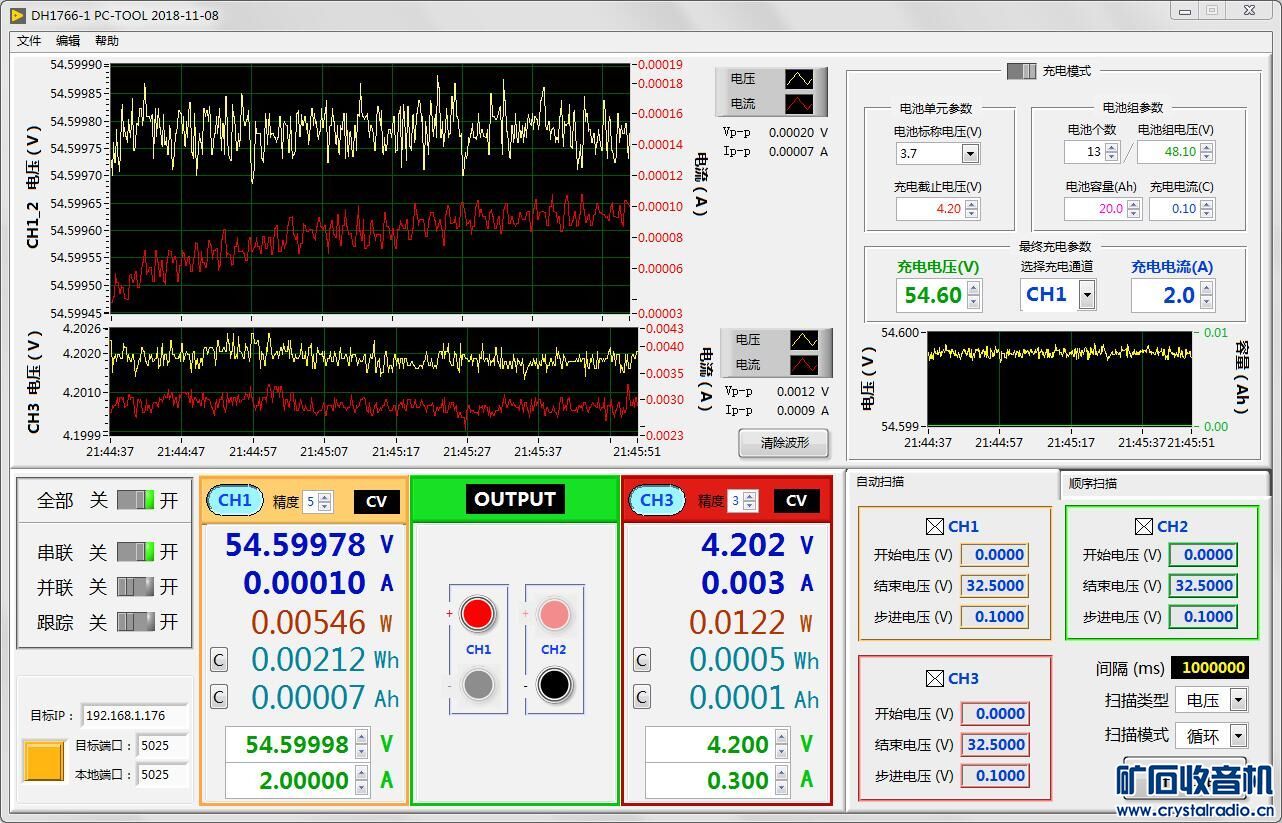Click CH1 start voltage 0.0000 field
This screenshot has width=1282, height=823.
click(x=994, y=555)
